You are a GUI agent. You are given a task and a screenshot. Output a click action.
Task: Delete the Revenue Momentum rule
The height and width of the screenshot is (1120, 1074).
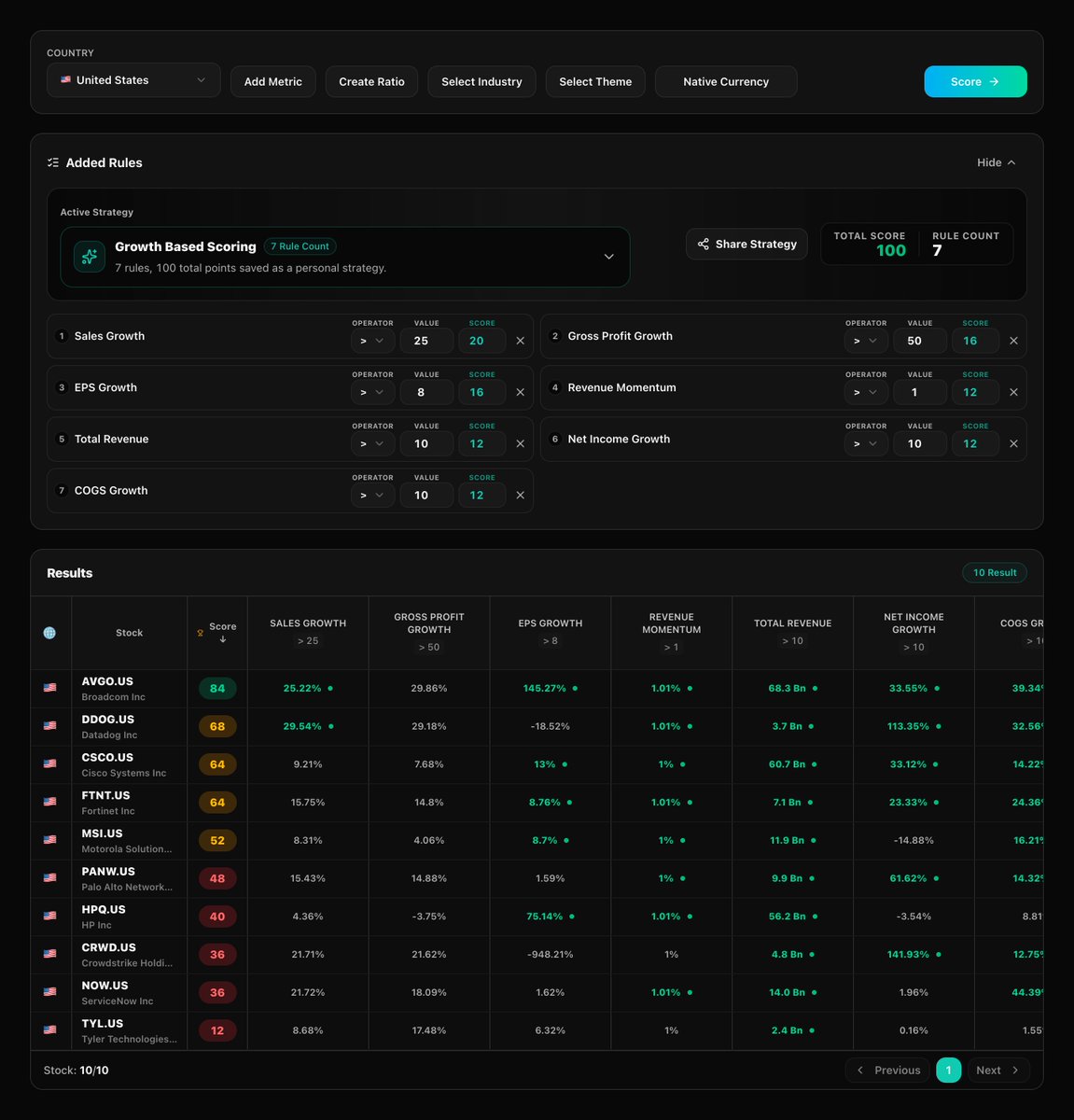pos(1013,392)
